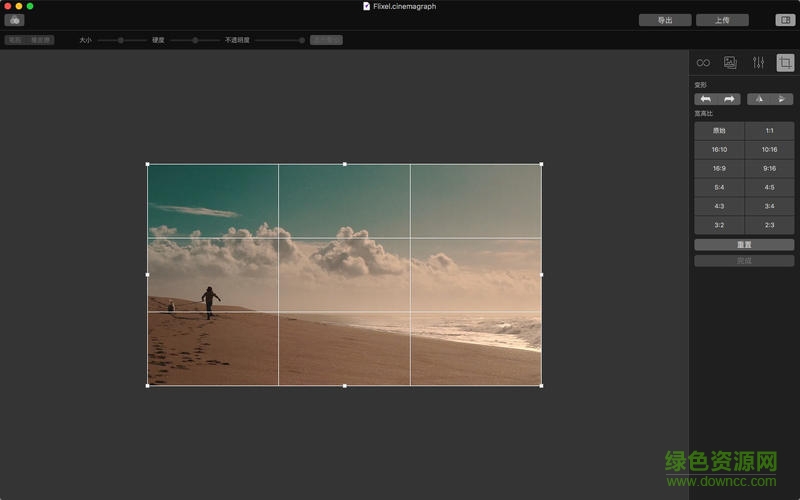Rotate image left with the arrow icon

[706, 99]
